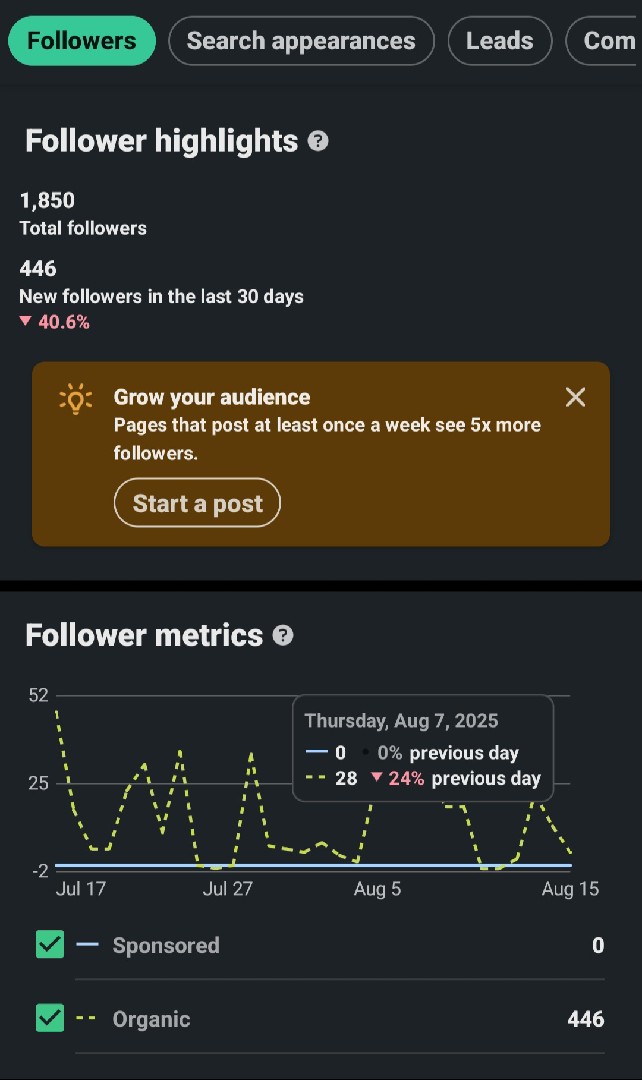Dismiss the Grow your audience banner
Image resolution: width=642 pixels, height=1080 pixels.
click(x=575, y=397)
